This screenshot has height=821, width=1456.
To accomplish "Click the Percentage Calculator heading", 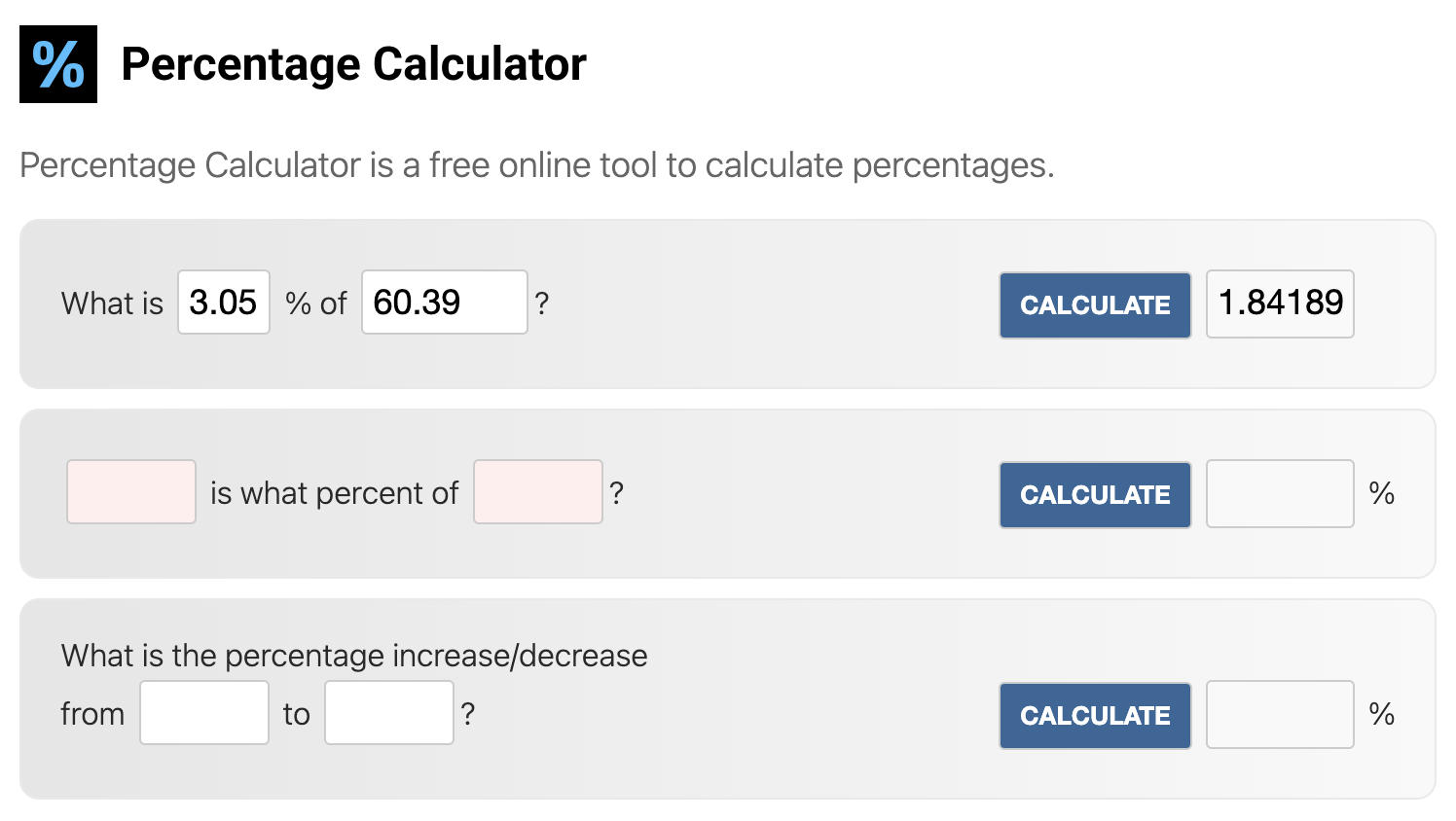I will pyautogui.click(x=353, y=64).
